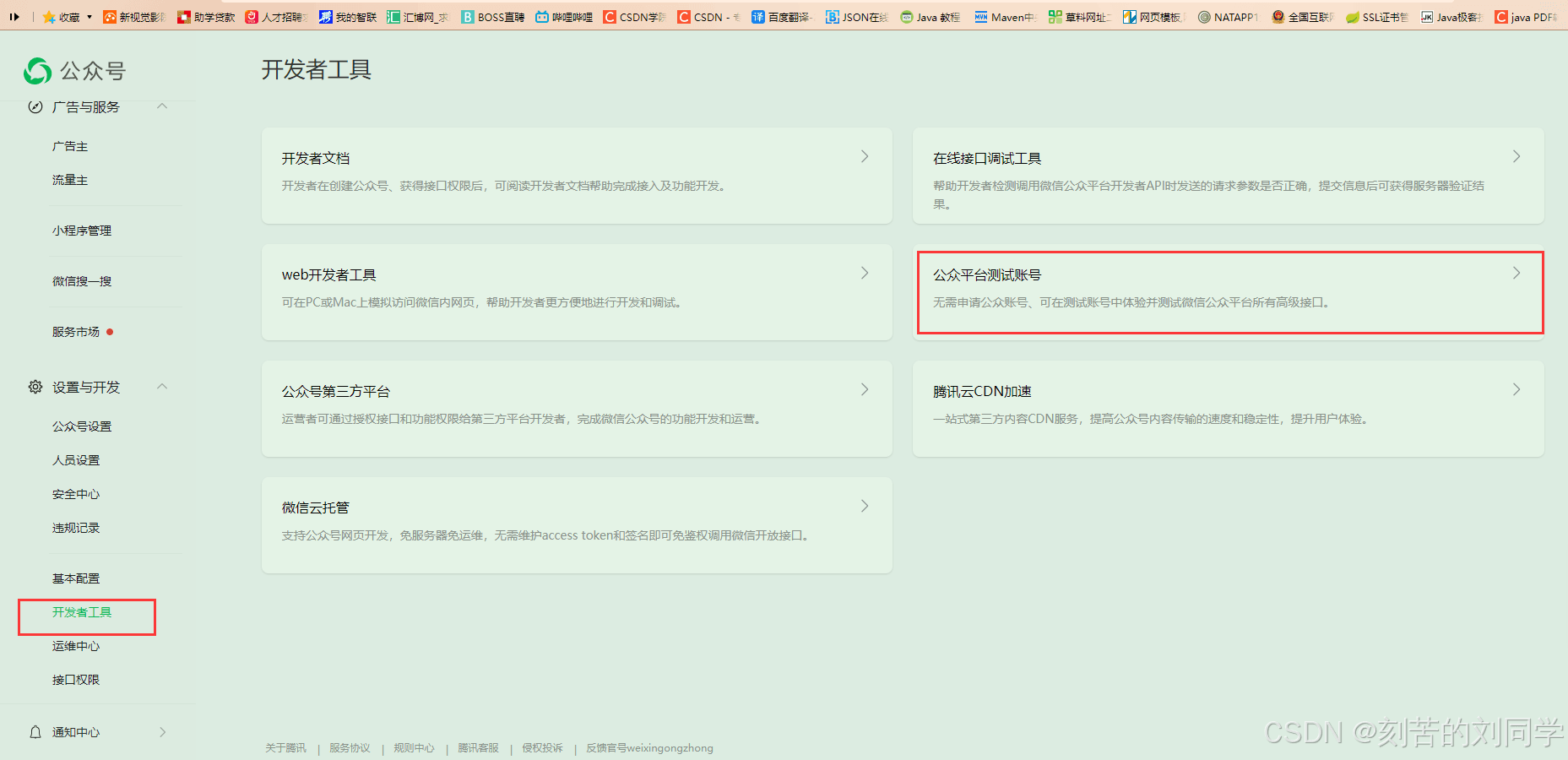Click the arrow on the 公众号第三方平台 card
Image resolution: width=1568 pixels, height=760 pixels.
coord(865,389)
